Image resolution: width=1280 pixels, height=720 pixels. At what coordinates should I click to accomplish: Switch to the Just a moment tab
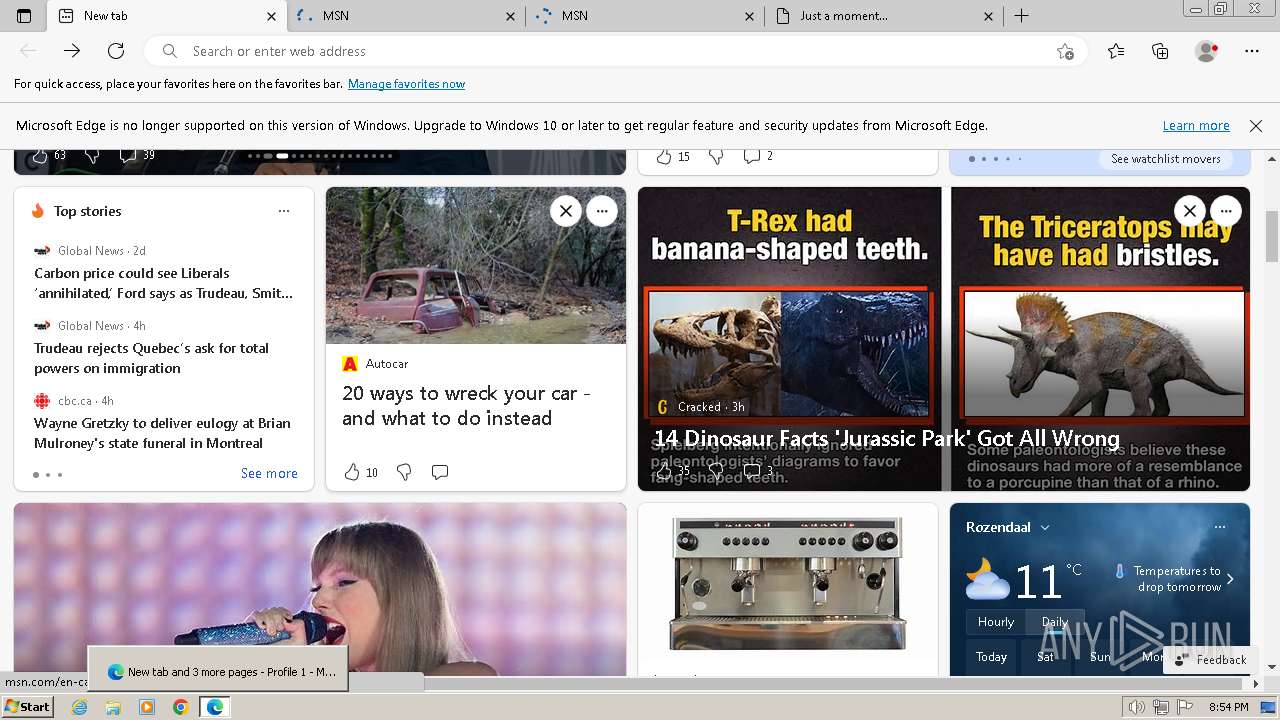[x=884, y=16]
